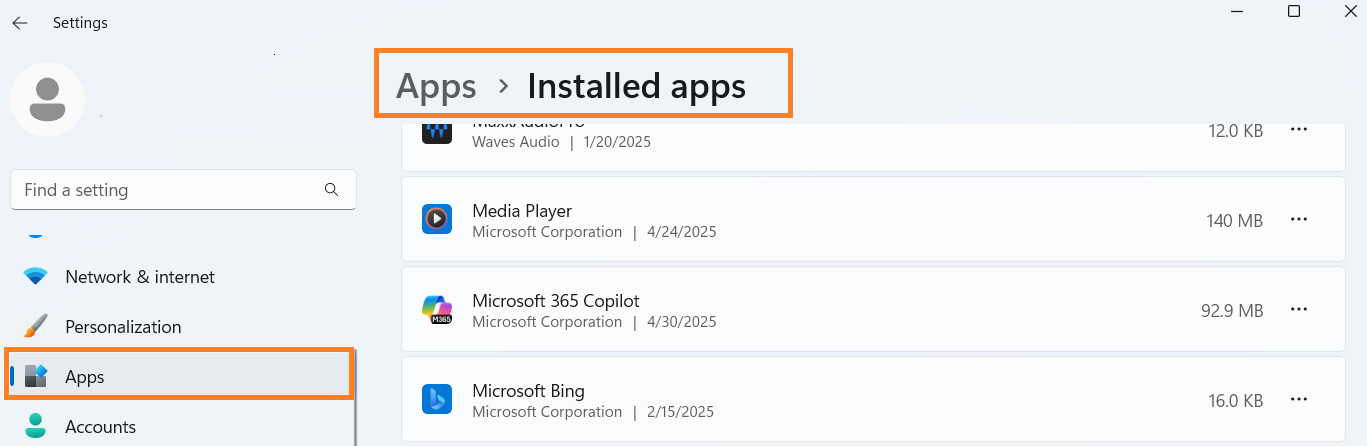1367x446 pixels.
Task: Click the Media Player app icon
Action: [437, 219]
